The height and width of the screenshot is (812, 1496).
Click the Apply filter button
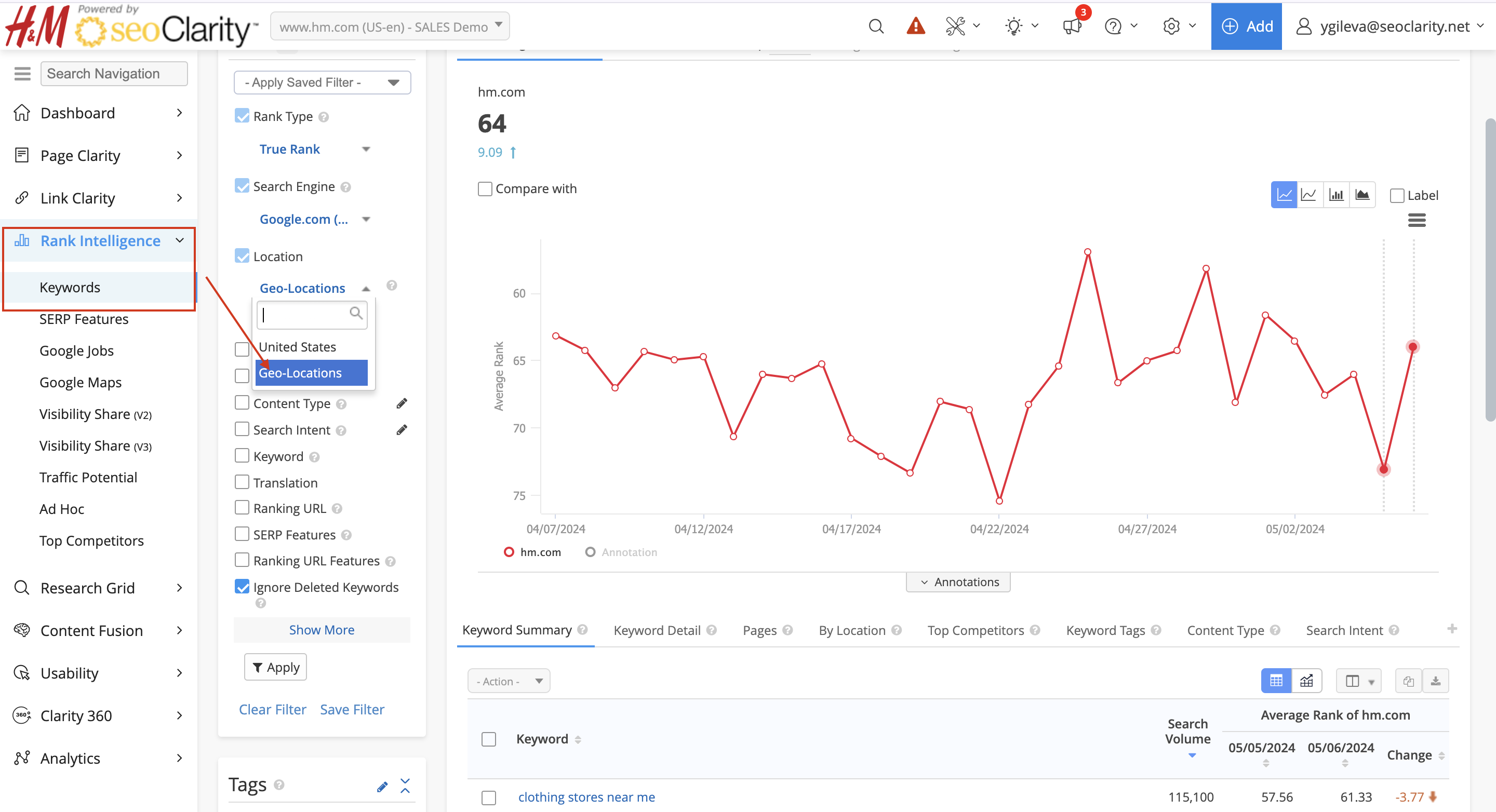tap(275, 668)
